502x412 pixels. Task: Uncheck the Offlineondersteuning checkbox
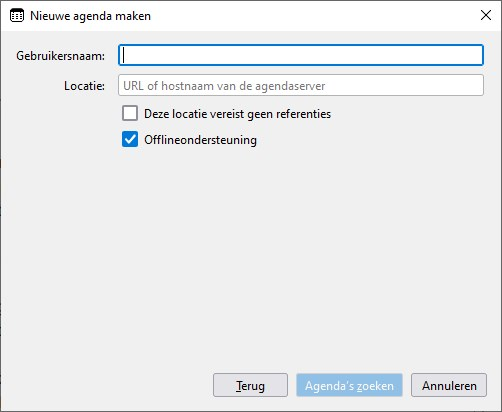[130, 139]
